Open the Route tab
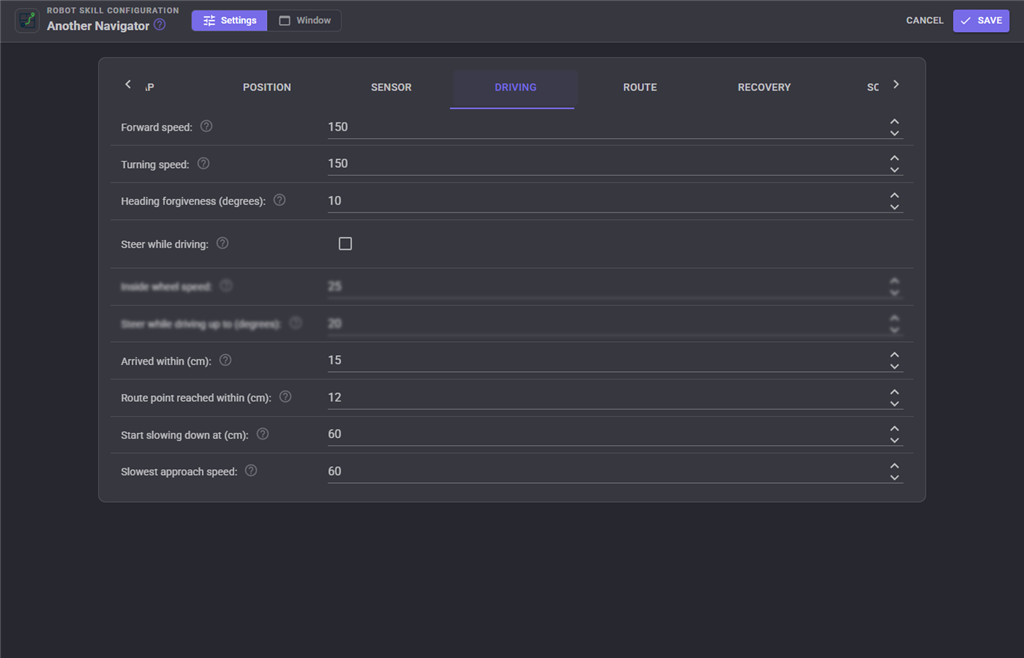 (640, 87)
